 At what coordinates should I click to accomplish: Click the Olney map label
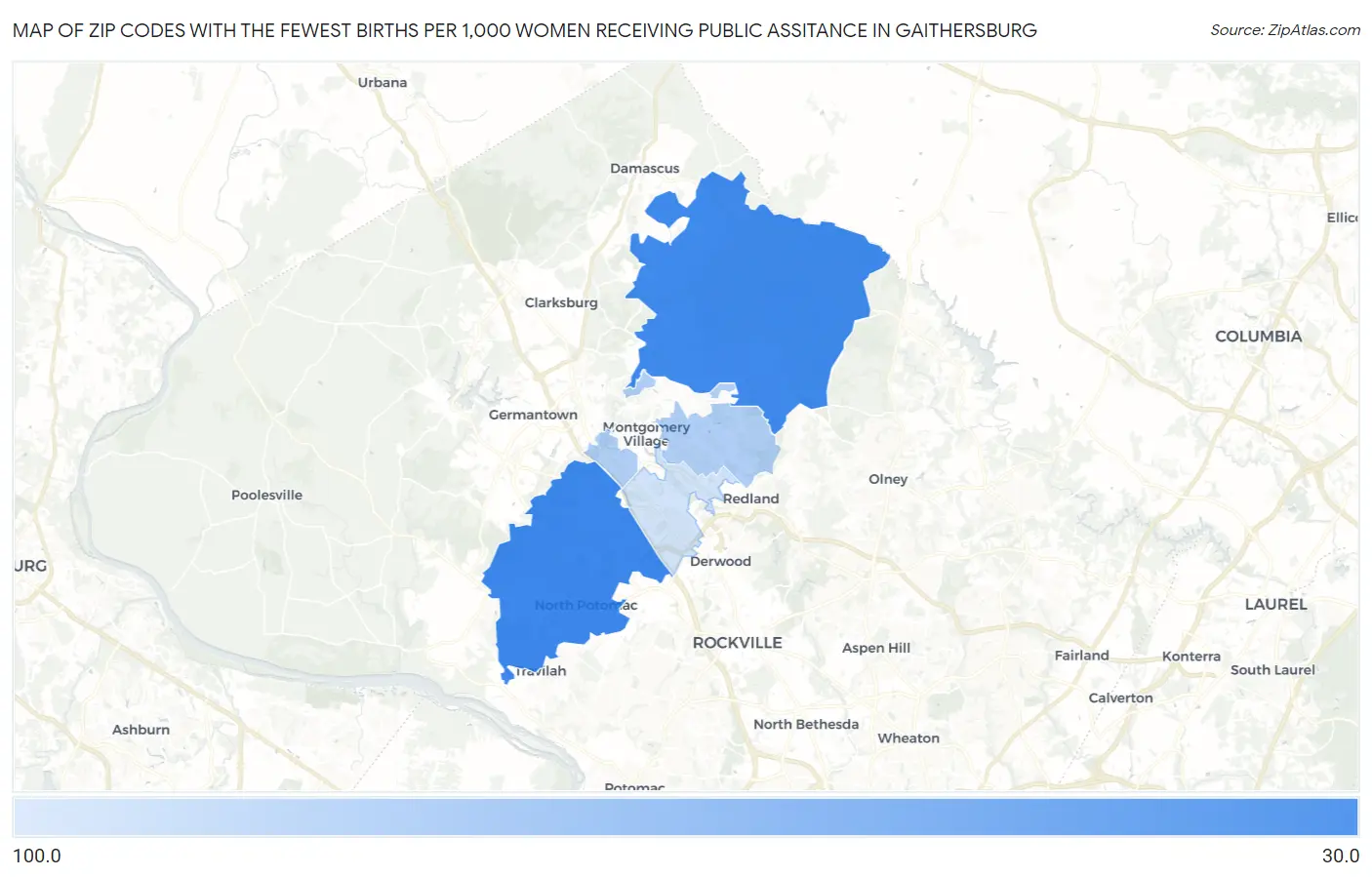tap(888, 479)
